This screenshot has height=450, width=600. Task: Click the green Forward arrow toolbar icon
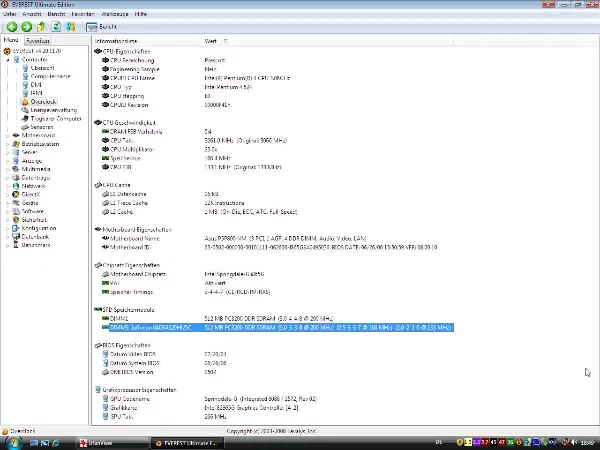click(24, 26)
